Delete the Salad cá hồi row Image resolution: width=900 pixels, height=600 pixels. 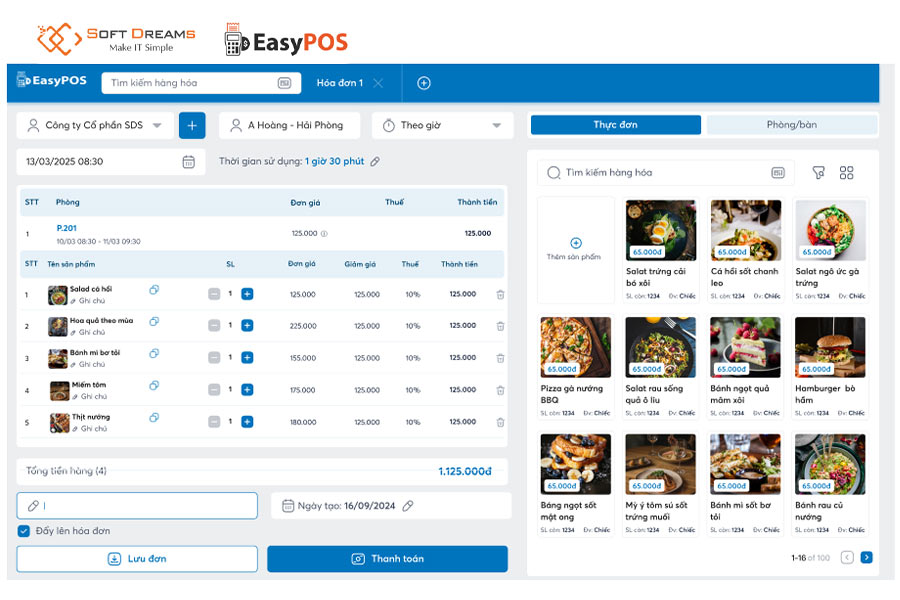(501, 295)
